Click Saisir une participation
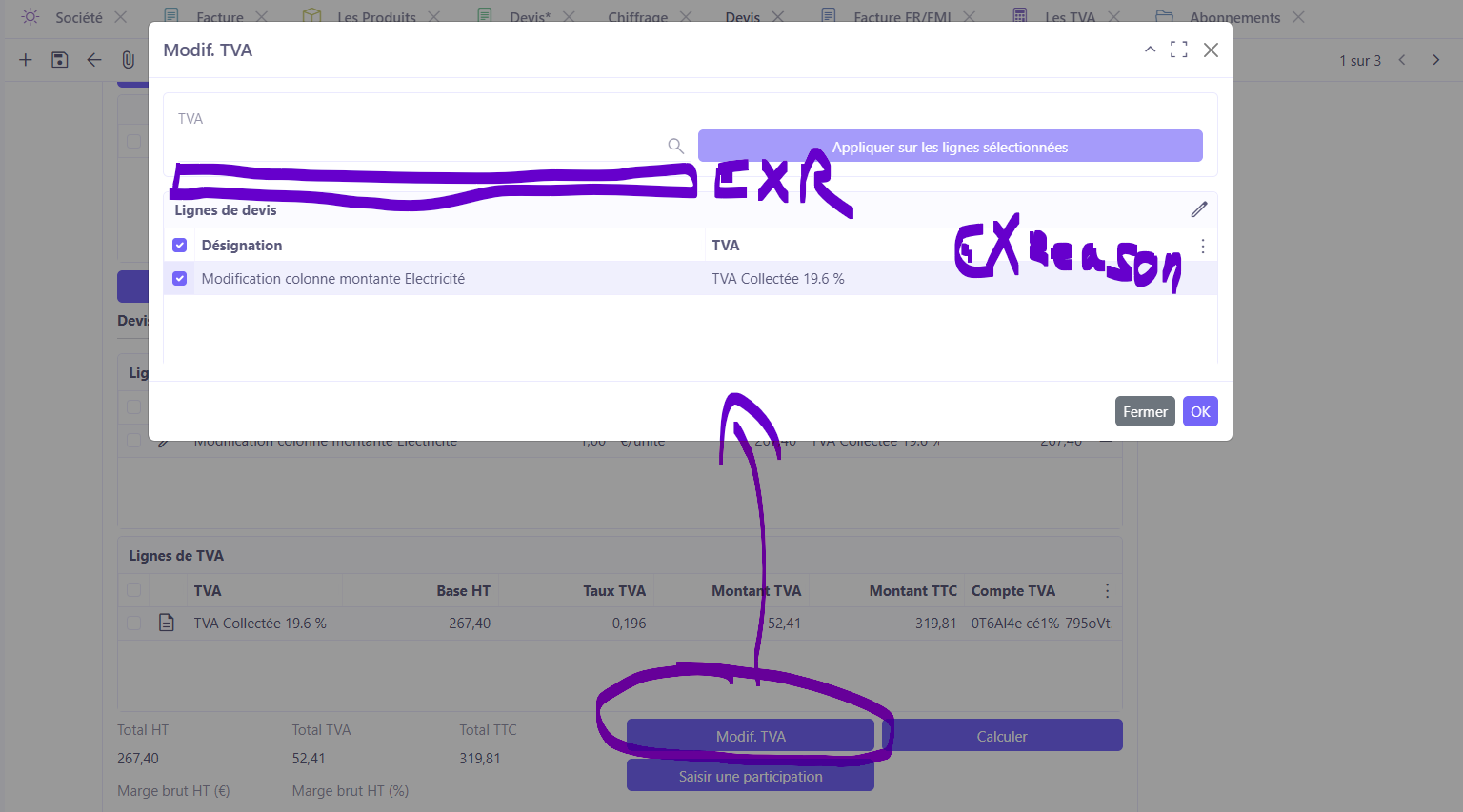 (751, 776)
